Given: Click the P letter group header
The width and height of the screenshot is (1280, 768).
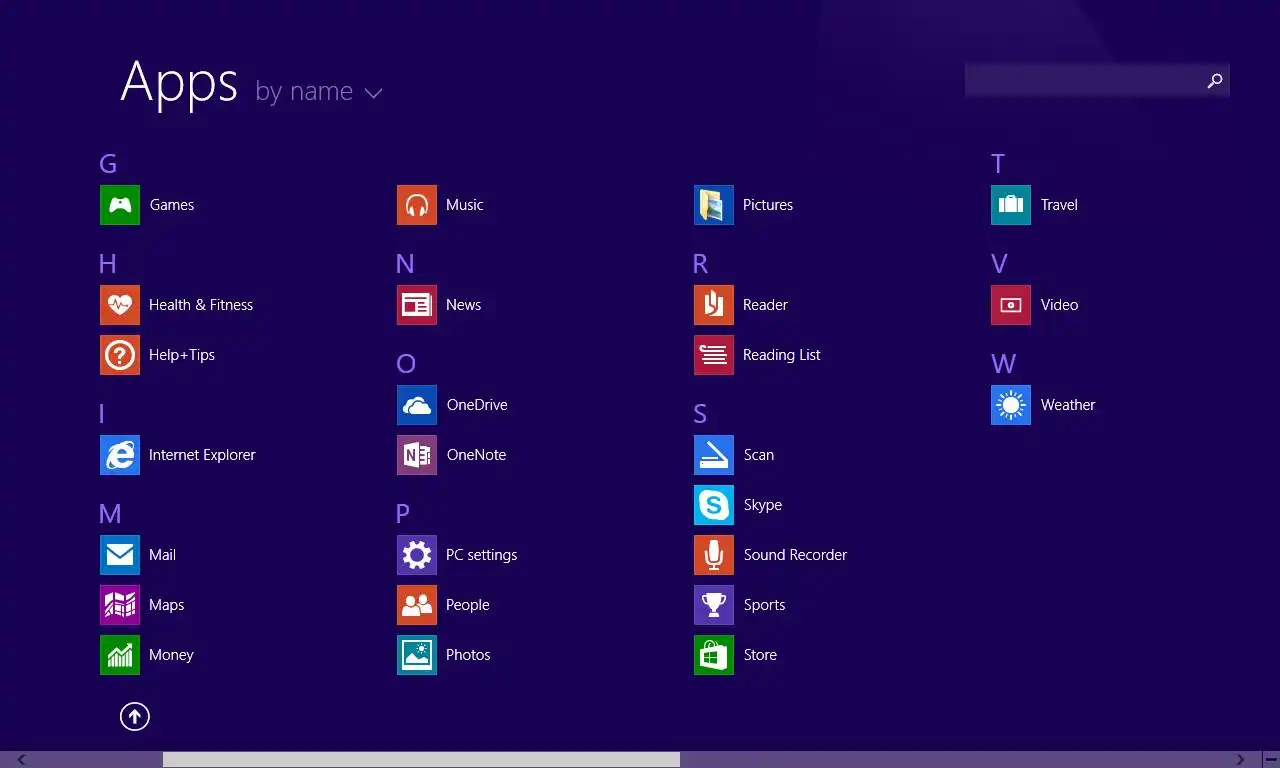Looking at the screenshot, I should tap(403, 514).
